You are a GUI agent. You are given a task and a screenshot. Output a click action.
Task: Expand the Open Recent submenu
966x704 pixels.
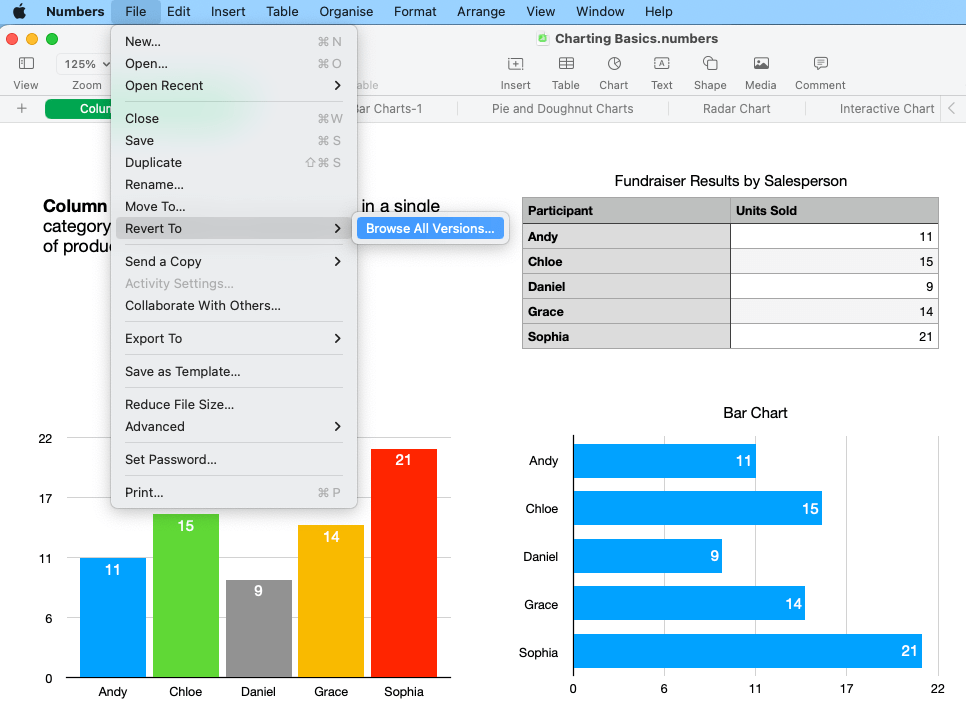232,86
